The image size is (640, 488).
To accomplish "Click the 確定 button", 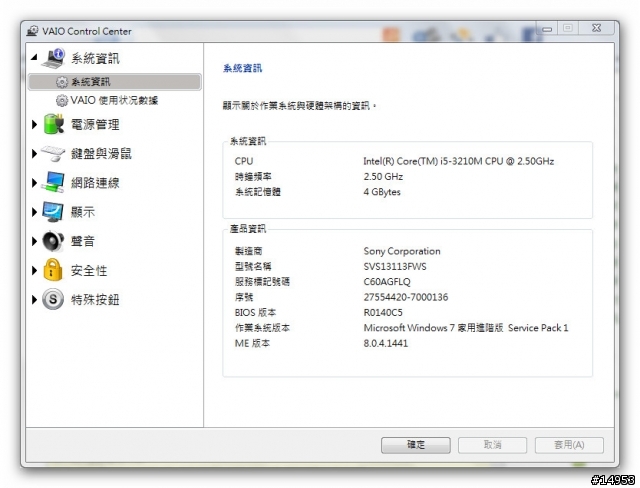I will click(416, 445).
